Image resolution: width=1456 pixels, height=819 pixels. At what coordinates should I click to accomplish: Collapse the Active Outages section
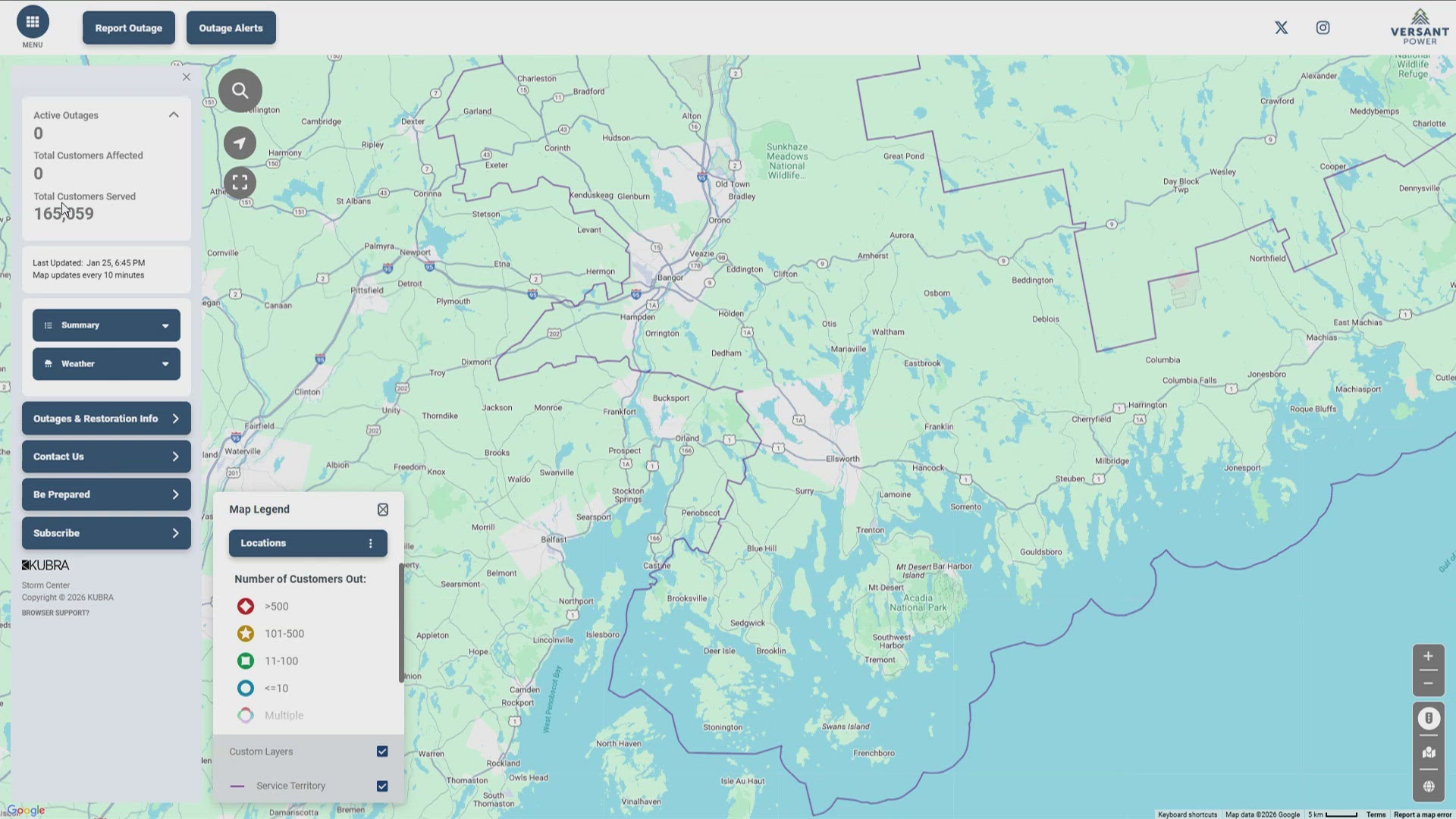173,115
